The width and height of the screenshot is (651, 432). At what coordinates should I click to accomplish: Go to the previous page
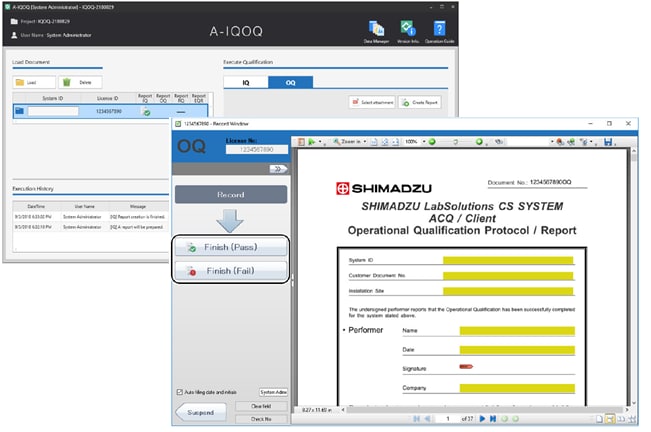[x=427, y=419]
